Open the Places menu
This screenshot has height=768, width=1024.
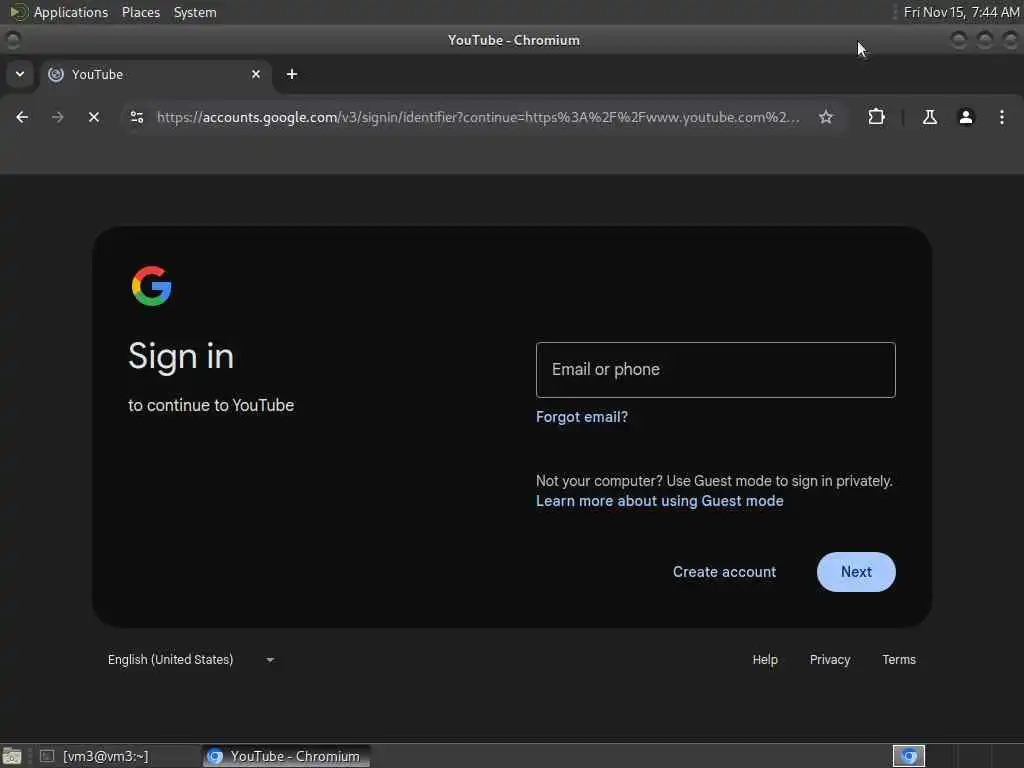coord(140,12)
